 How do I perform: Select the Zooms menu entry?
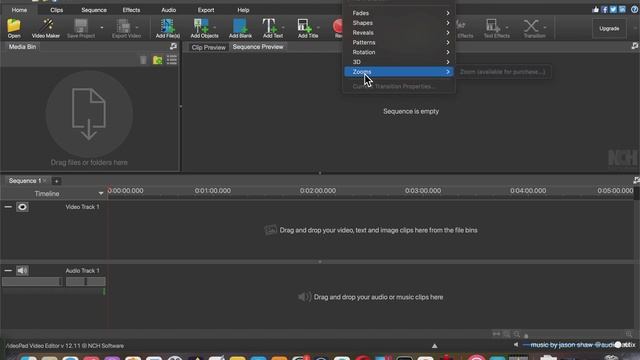399,72
